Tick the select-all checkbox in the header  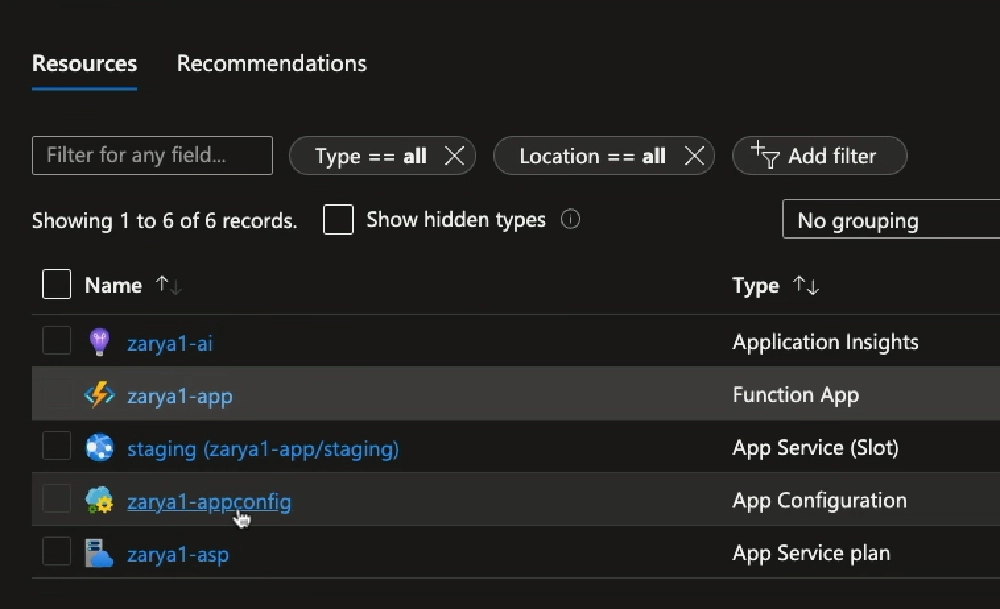[56, 284]
